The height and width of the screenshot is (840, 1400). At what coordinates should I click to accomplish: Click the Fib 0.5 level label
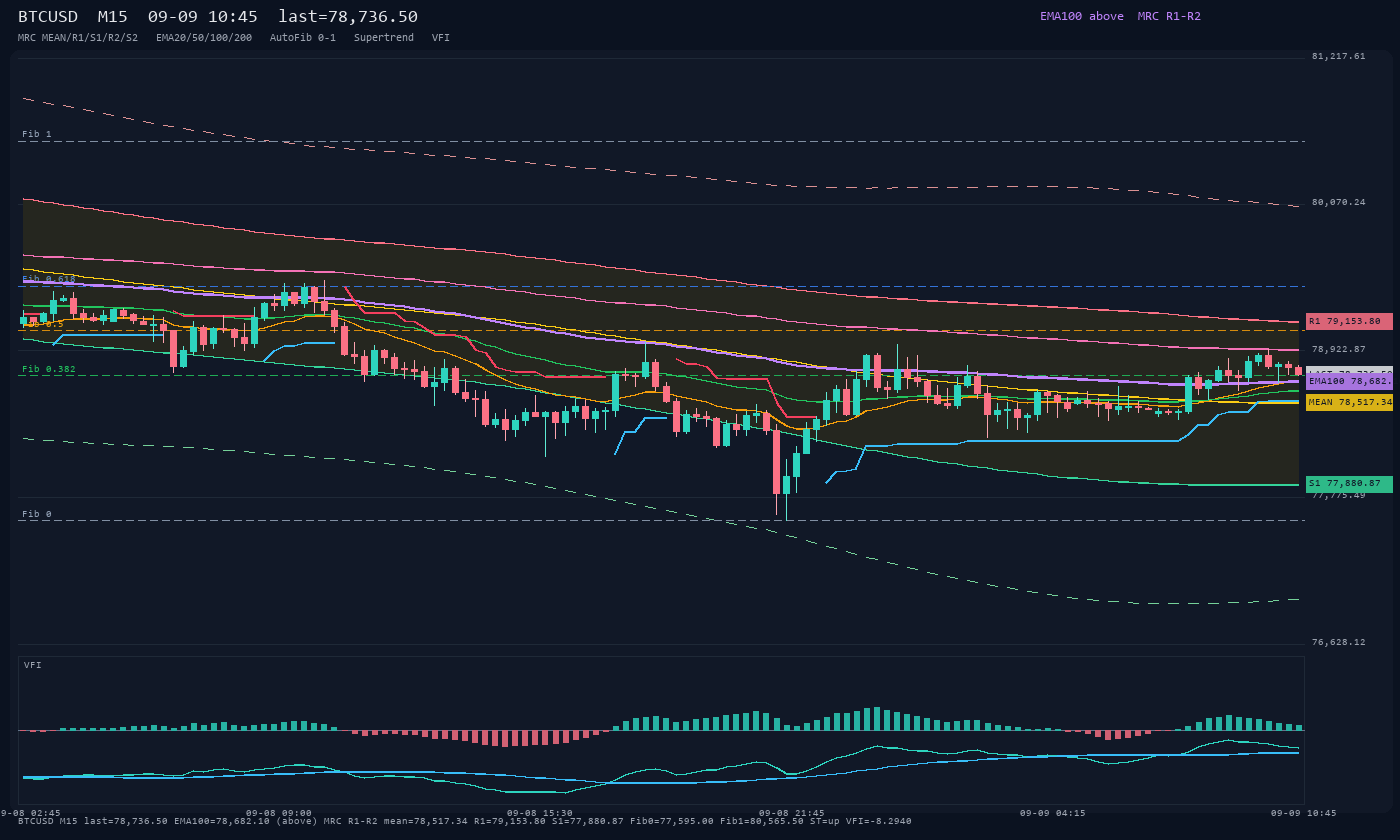43,324
